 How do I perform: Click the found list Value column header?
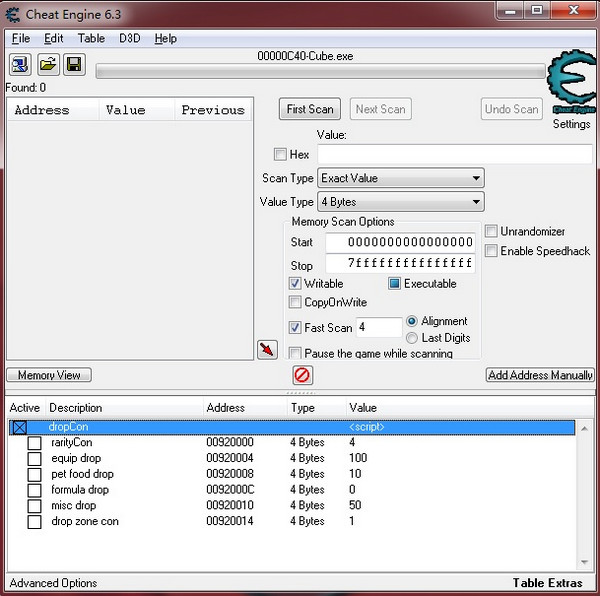137,110
